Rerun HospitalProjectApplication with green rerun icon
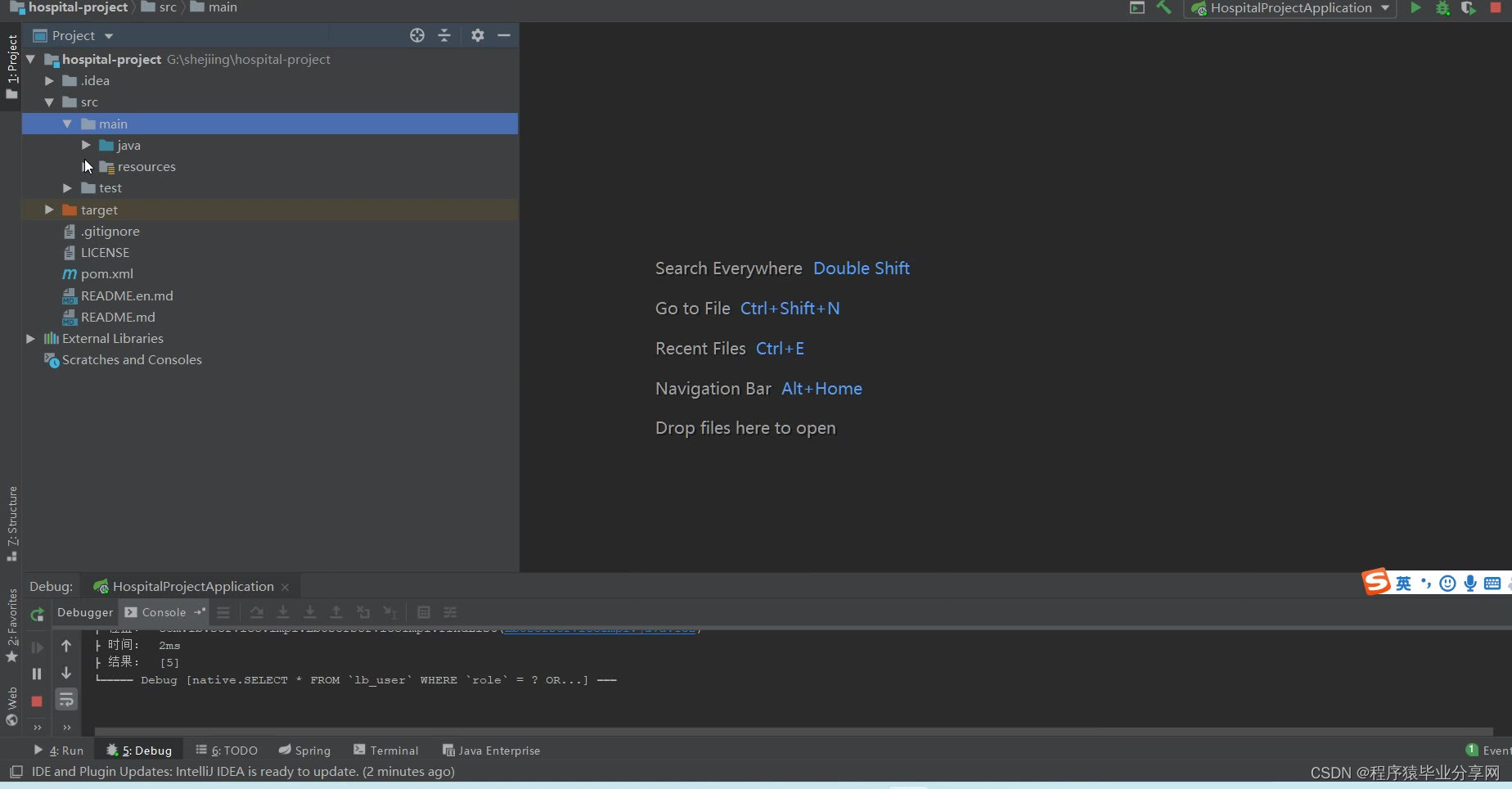 (37, 614)
